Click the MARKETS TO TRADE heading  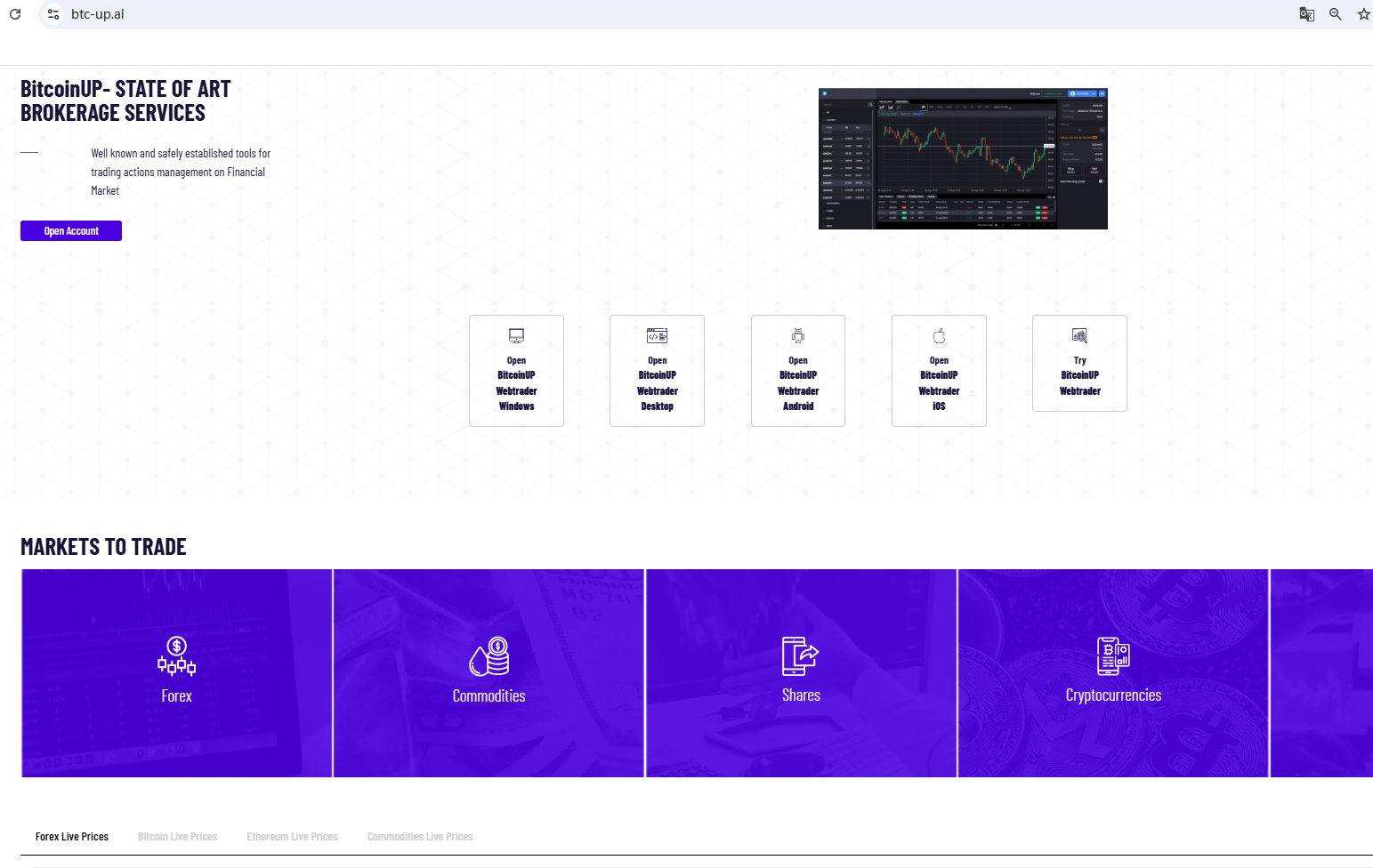coord(103,547)
